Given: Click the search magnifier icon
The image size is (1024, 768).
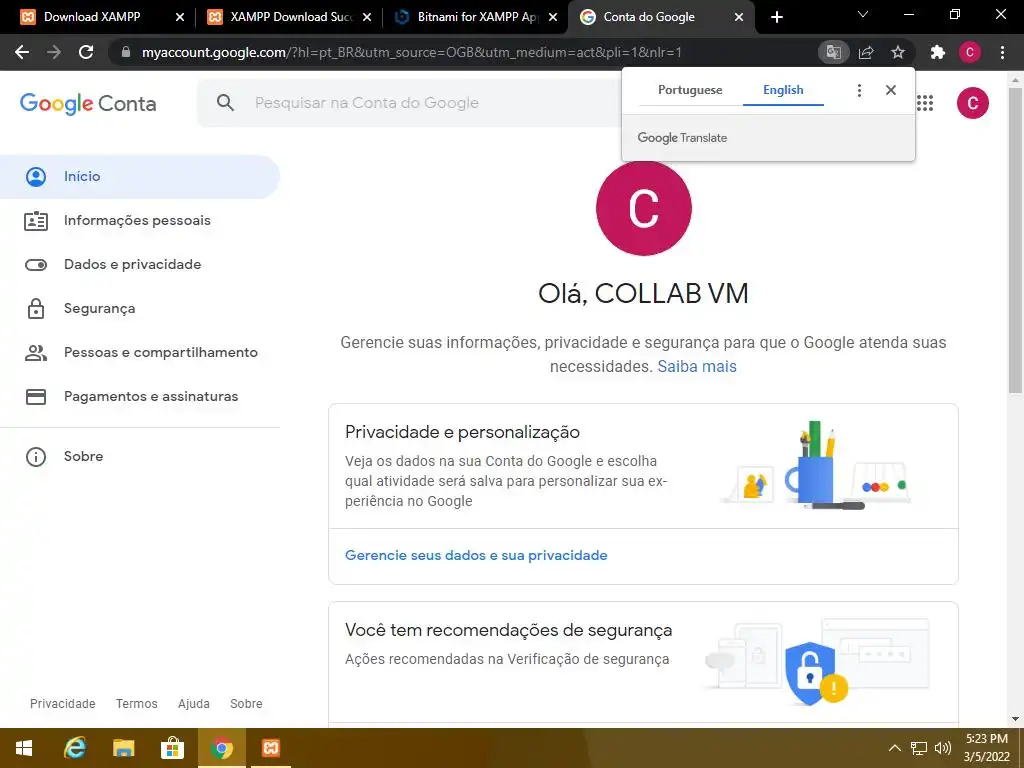Looking at the screenshot, I should click(x=225, y=103).
